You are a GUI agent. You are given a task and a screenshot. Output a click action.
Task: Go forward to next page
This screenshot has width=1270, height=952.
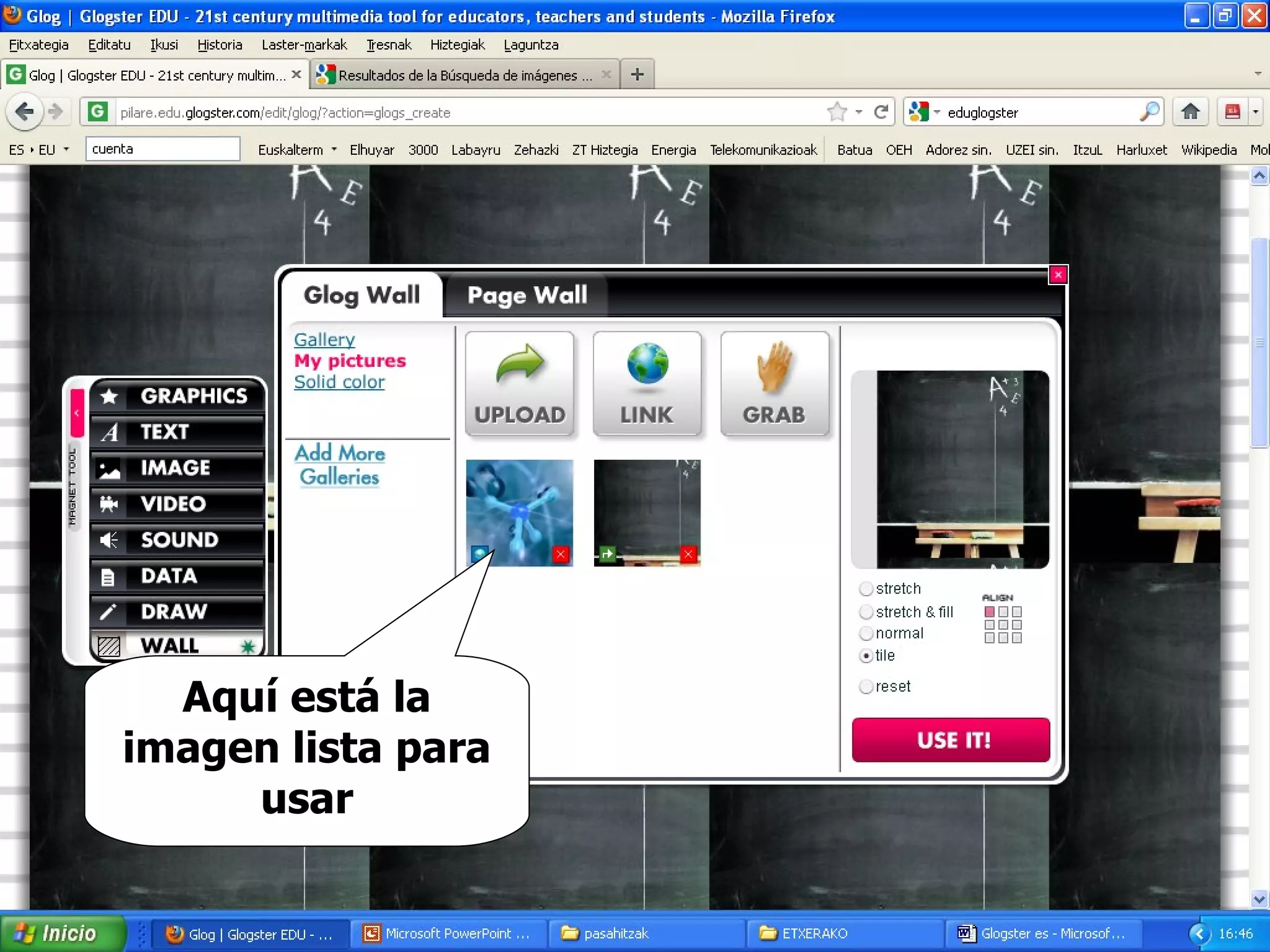(x=56, y=112)
